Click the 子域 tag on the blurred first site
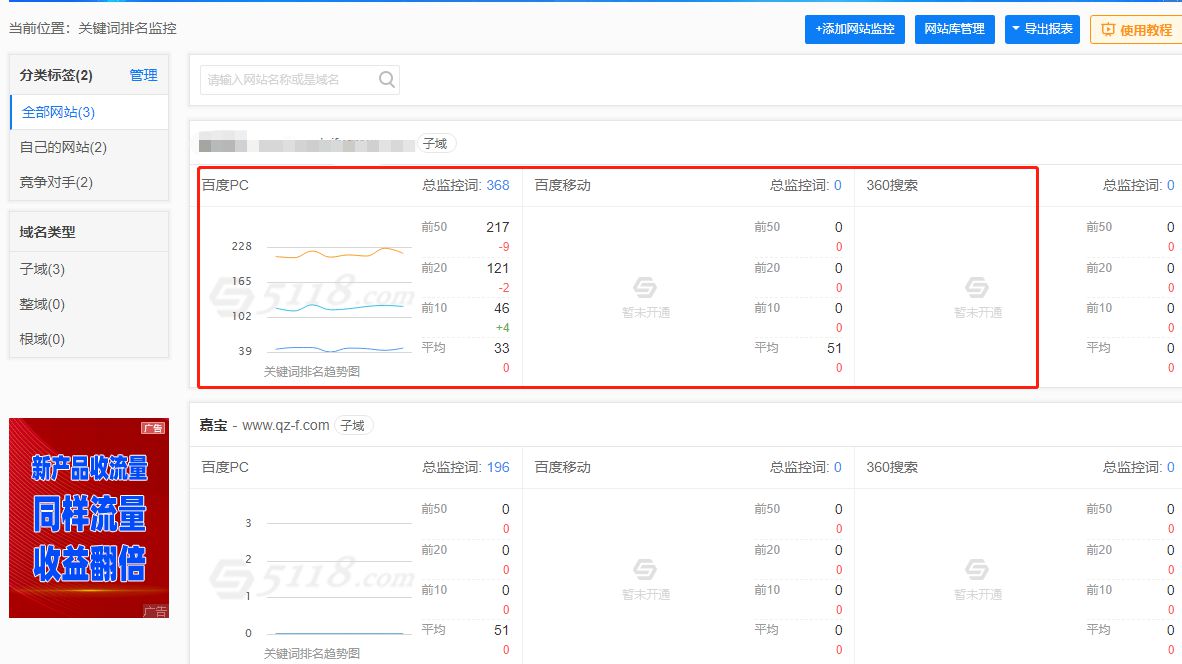Viewport: 1182px width, 664px height. [435, 143]
